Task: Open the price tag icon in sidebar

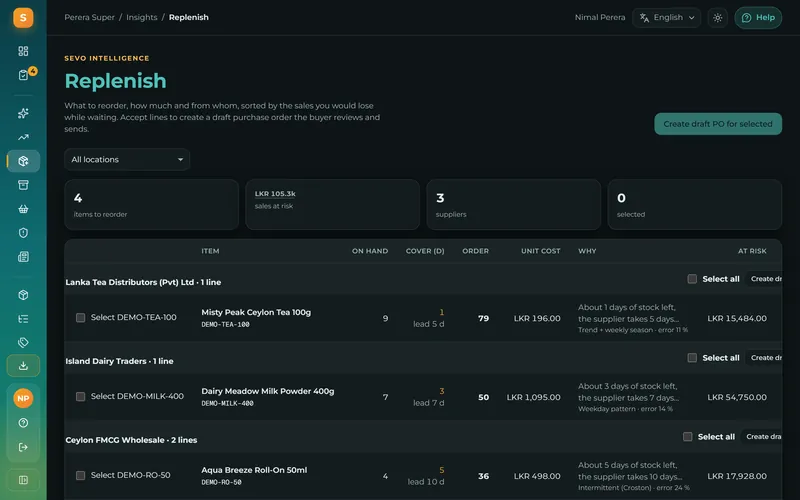Action: click(x=23, y=342)
